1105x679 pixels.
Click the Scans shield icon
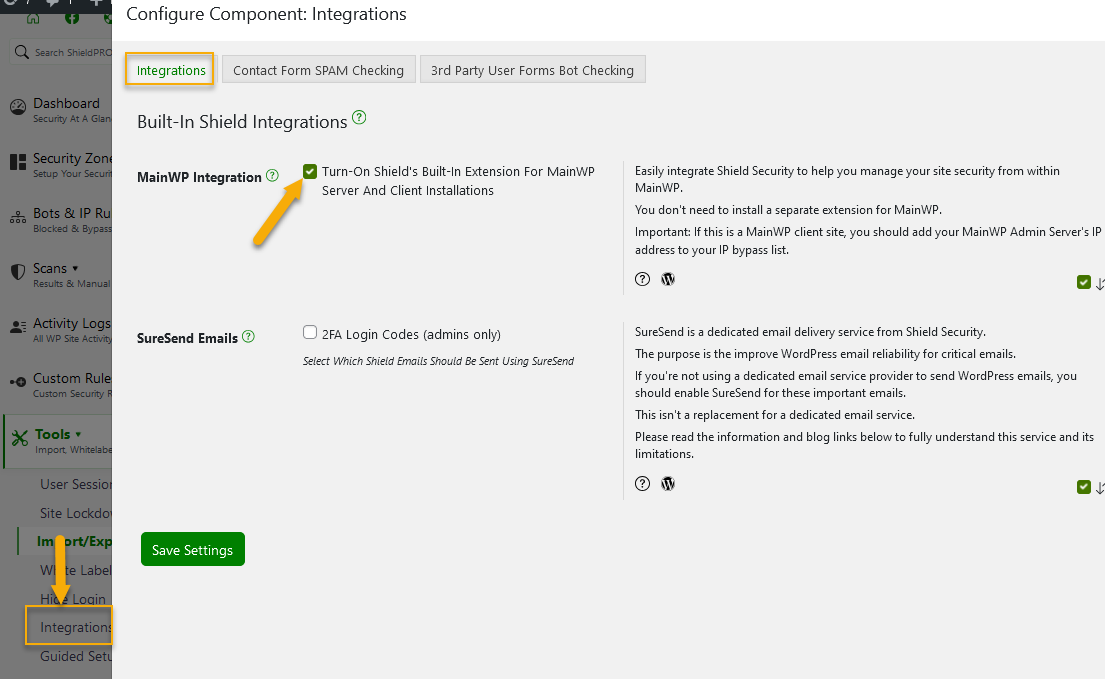pyautogui.click(x=18, y=273)
